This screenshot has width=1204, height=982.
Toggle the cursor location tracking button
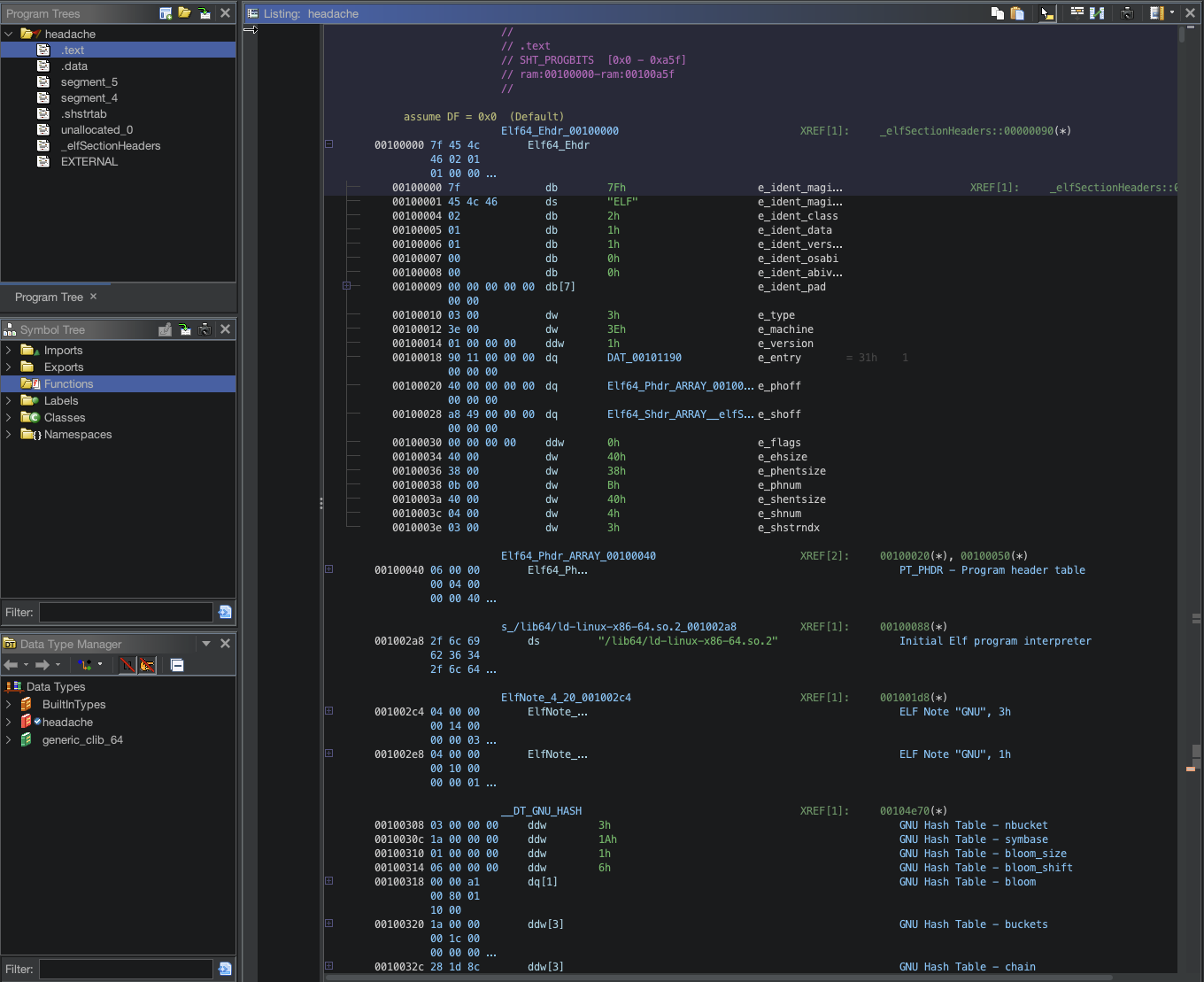(x=1047, y=13)
